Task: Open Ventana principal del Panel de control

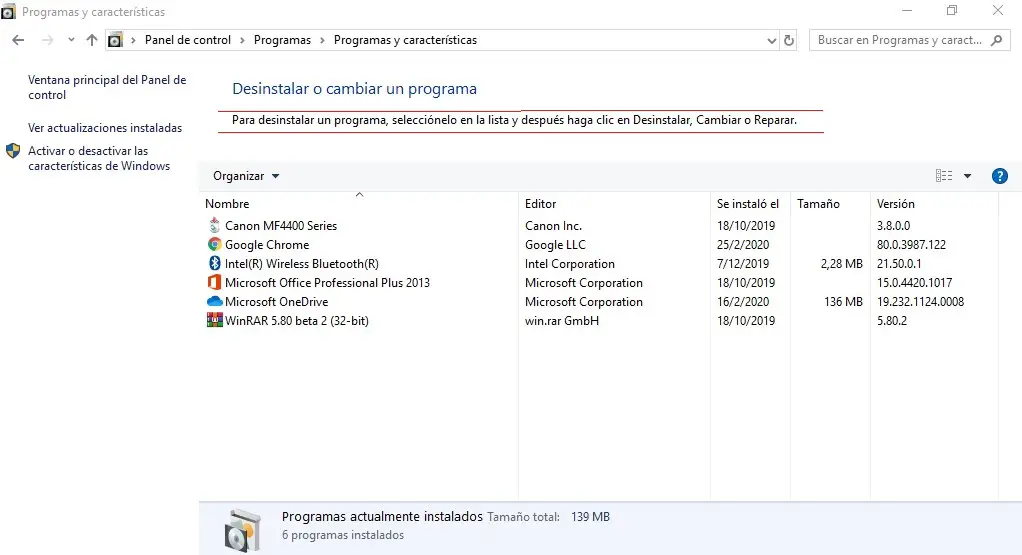Action: point(107,87)
